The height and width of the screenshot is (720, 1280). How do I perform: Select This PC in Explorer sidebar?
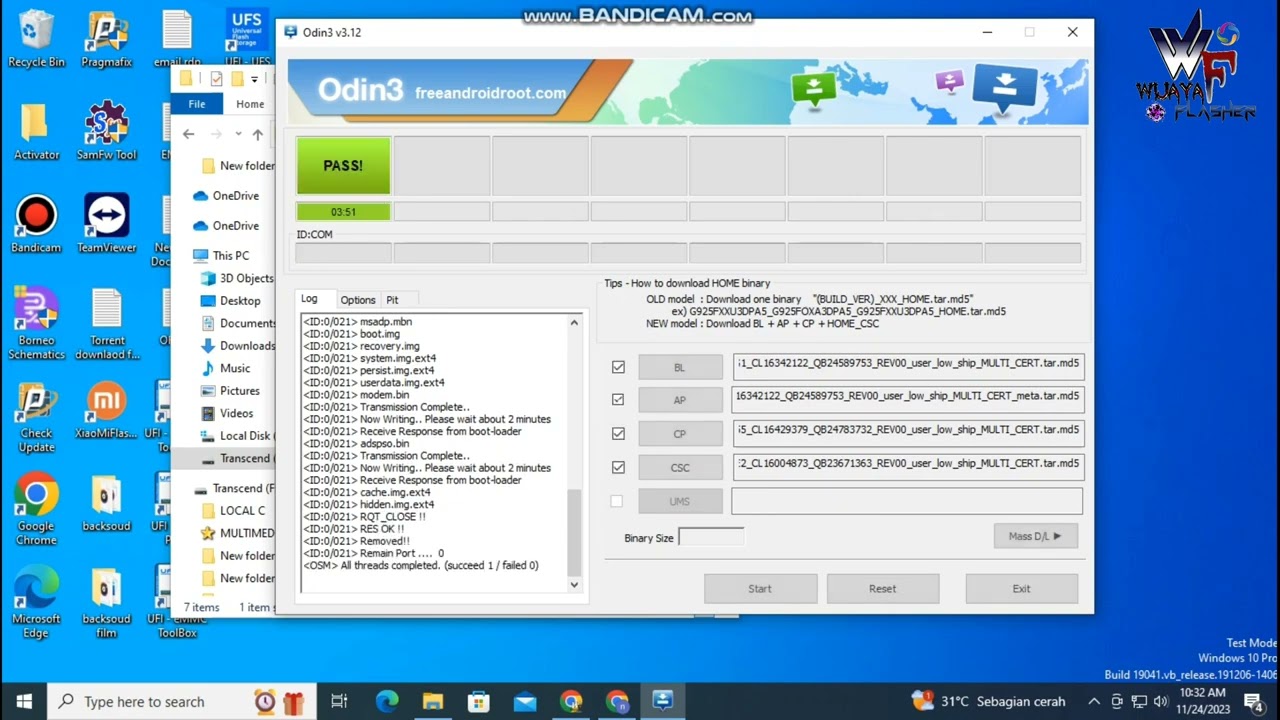tap(230, 256)
